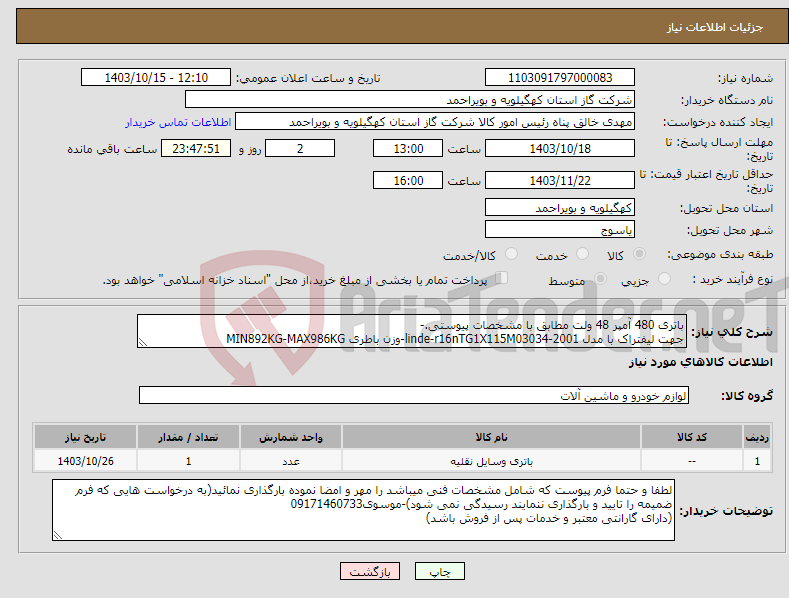Click the ایجاد کننده درخواست field

click(x=435, y=121)
